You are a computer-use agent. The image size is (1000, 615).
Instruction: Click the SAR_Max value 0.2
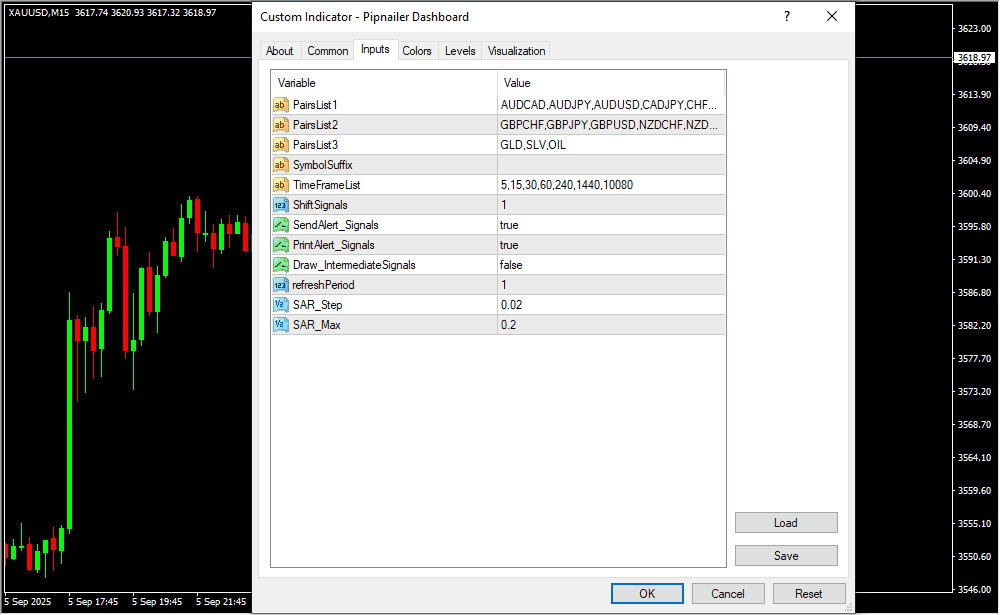click(x=509, y=325)
